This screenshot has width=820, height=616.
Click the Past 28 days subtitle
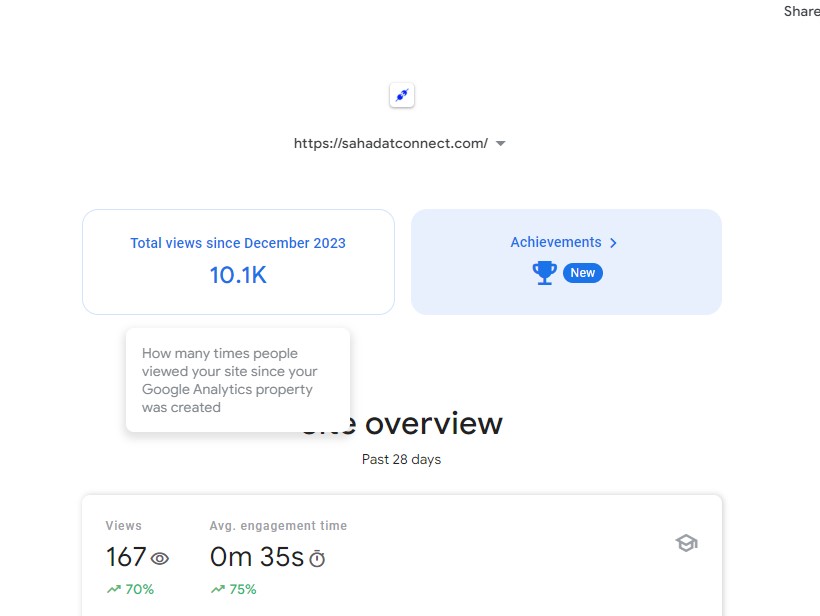[402, 459]
